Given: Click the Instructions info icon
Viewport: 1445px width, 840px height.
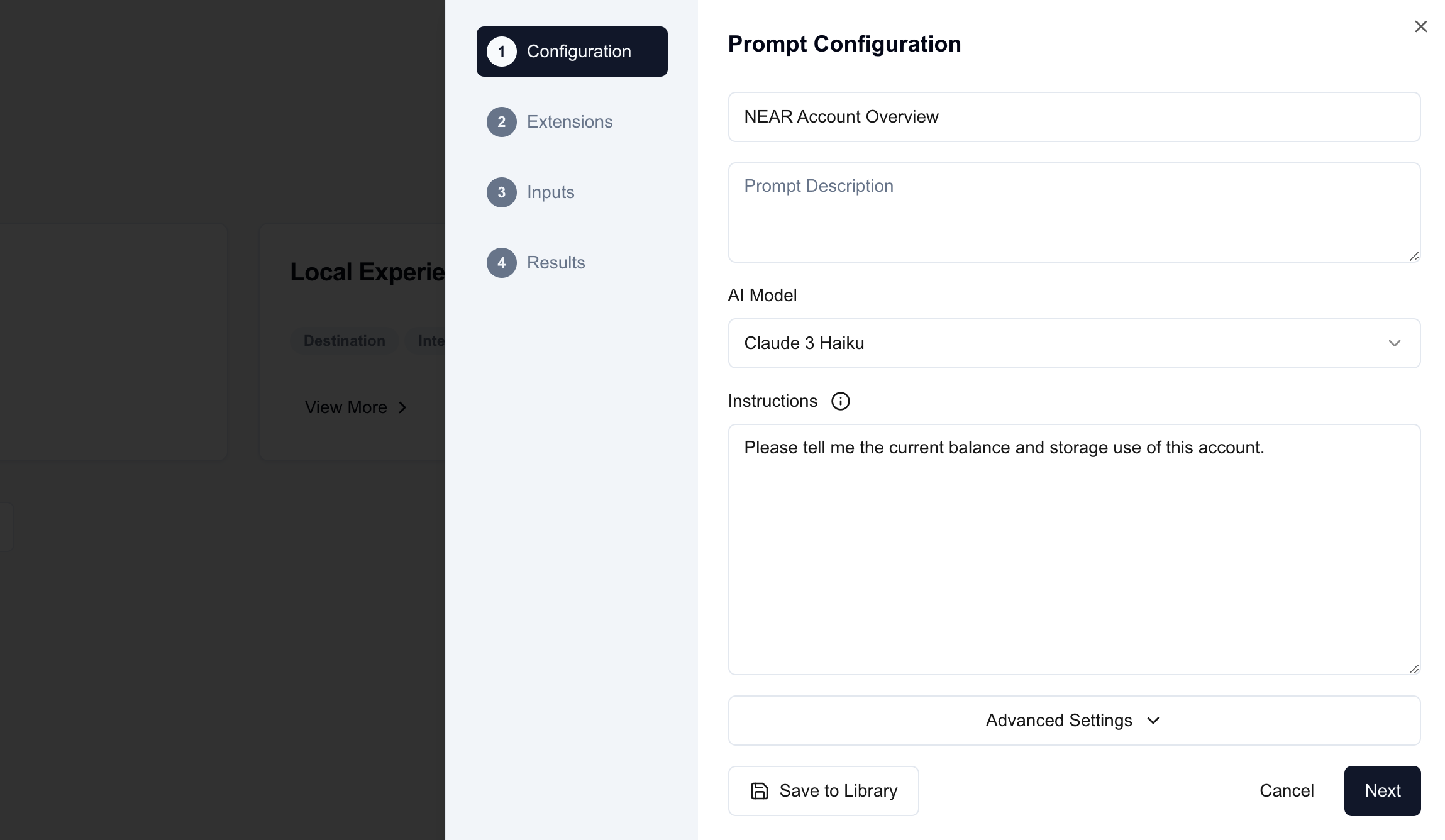Looking at the screenshot, I should click(x=840, y=401).
